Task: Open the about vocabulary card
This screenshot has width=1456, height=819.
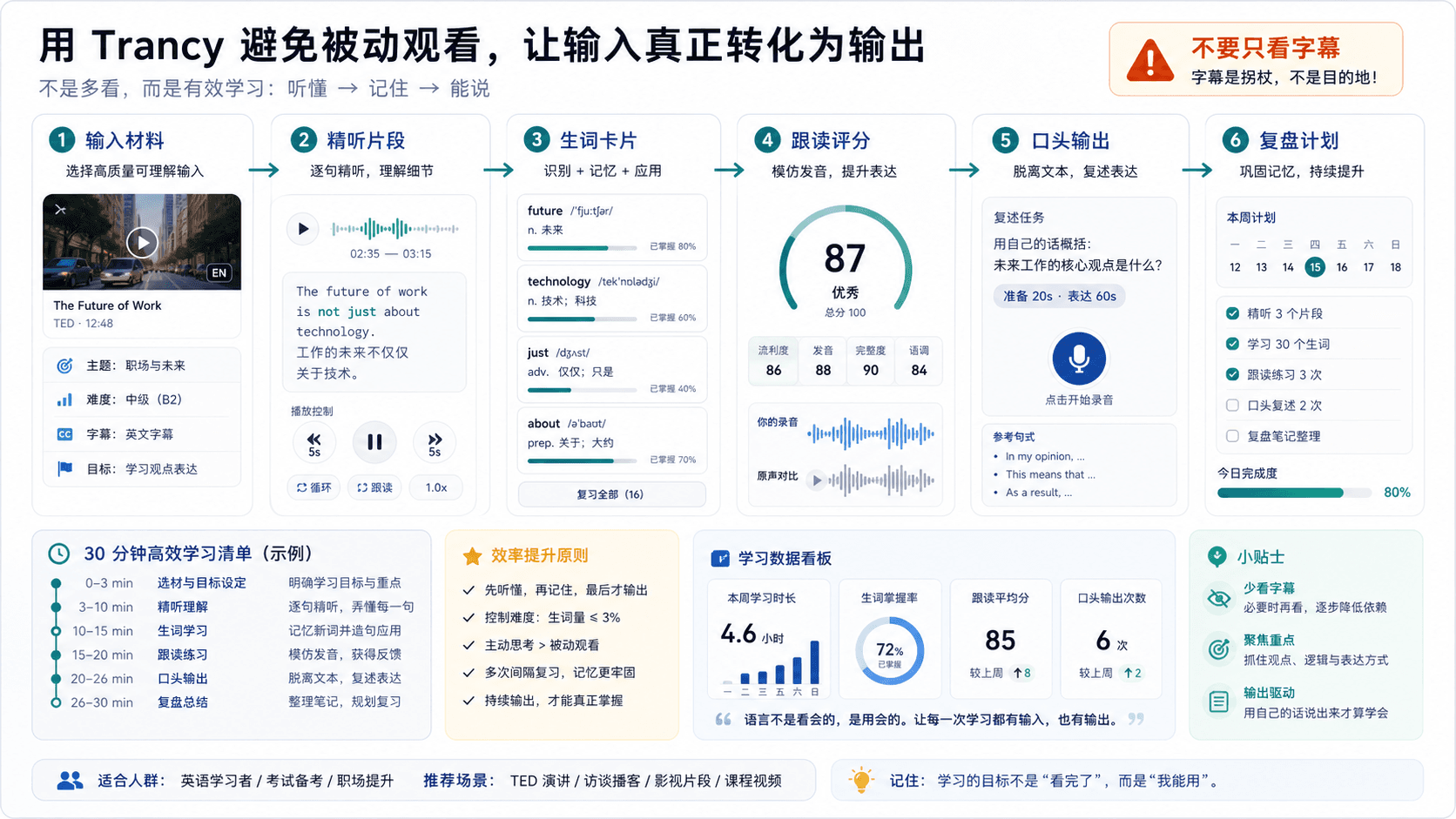Action: [611, 440]
